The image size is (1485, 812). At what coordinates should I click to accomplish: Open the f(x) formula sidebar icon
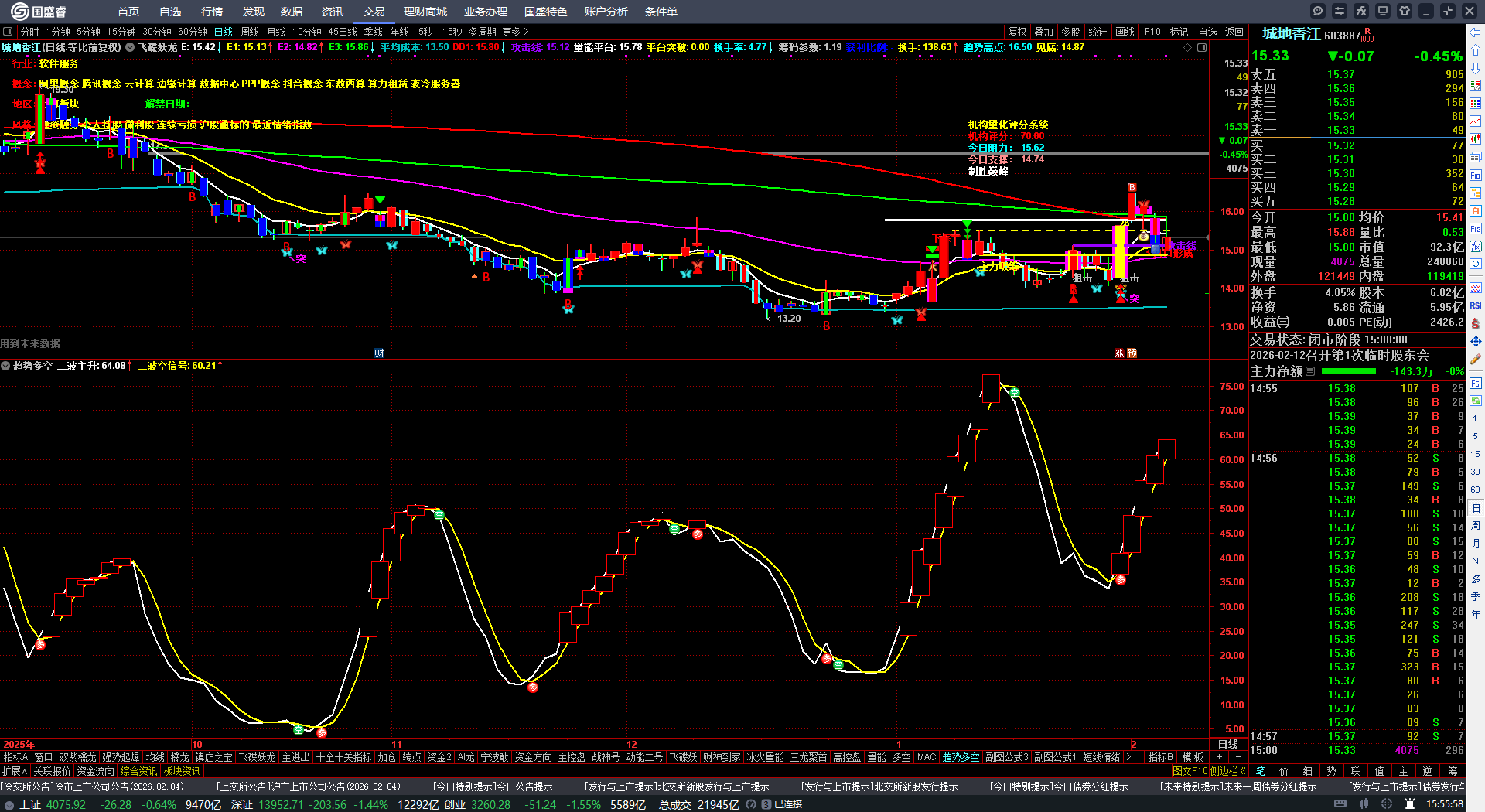1476,247
